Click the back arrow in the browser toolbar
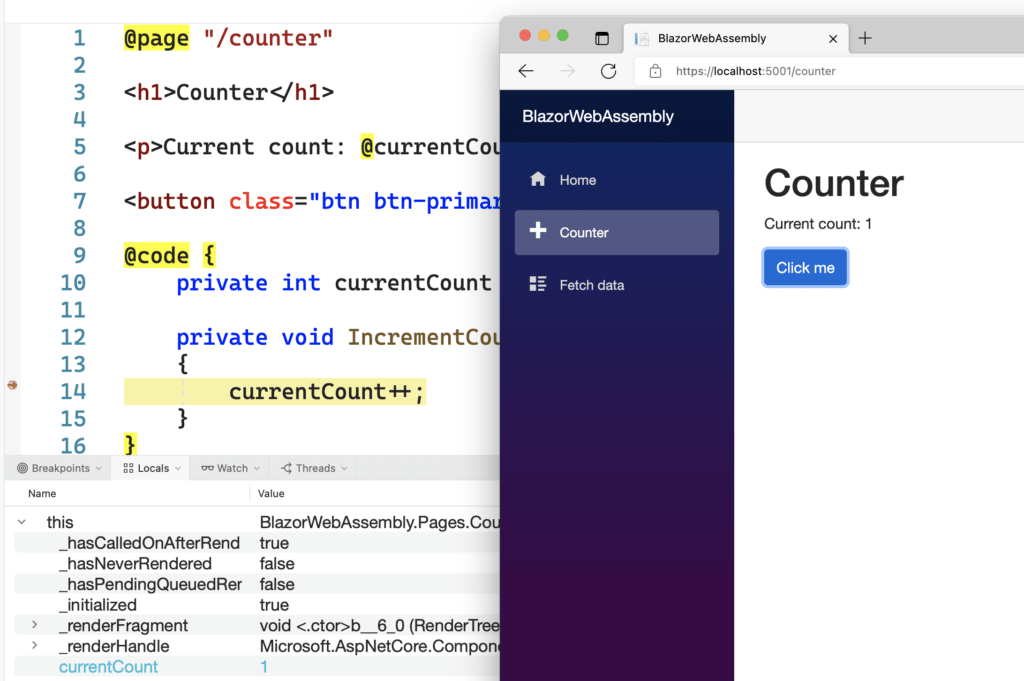 coord(526,71)
